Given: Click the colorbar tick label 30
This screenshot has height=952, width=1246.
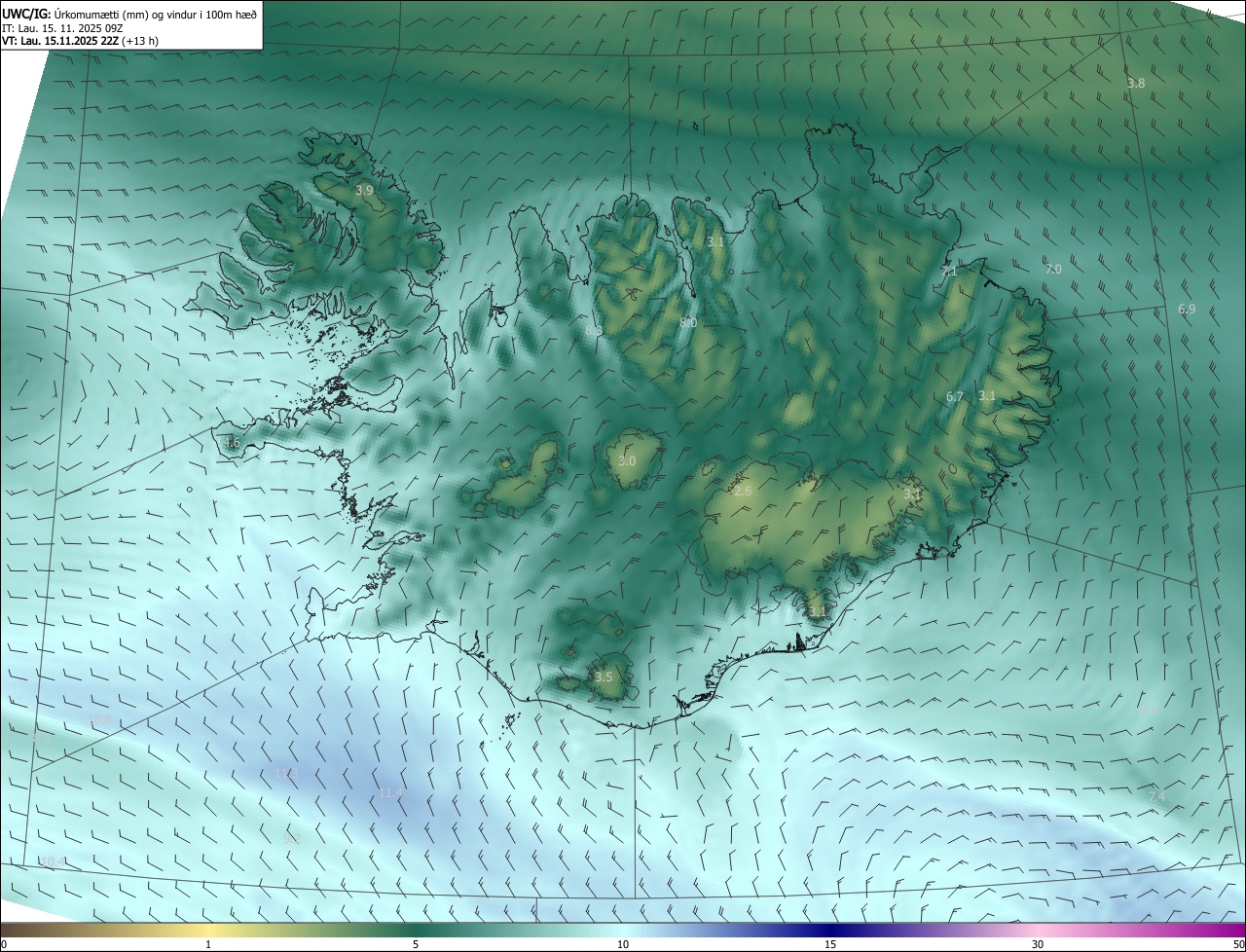Looking at the screenshot, I should coord(1038,944).
